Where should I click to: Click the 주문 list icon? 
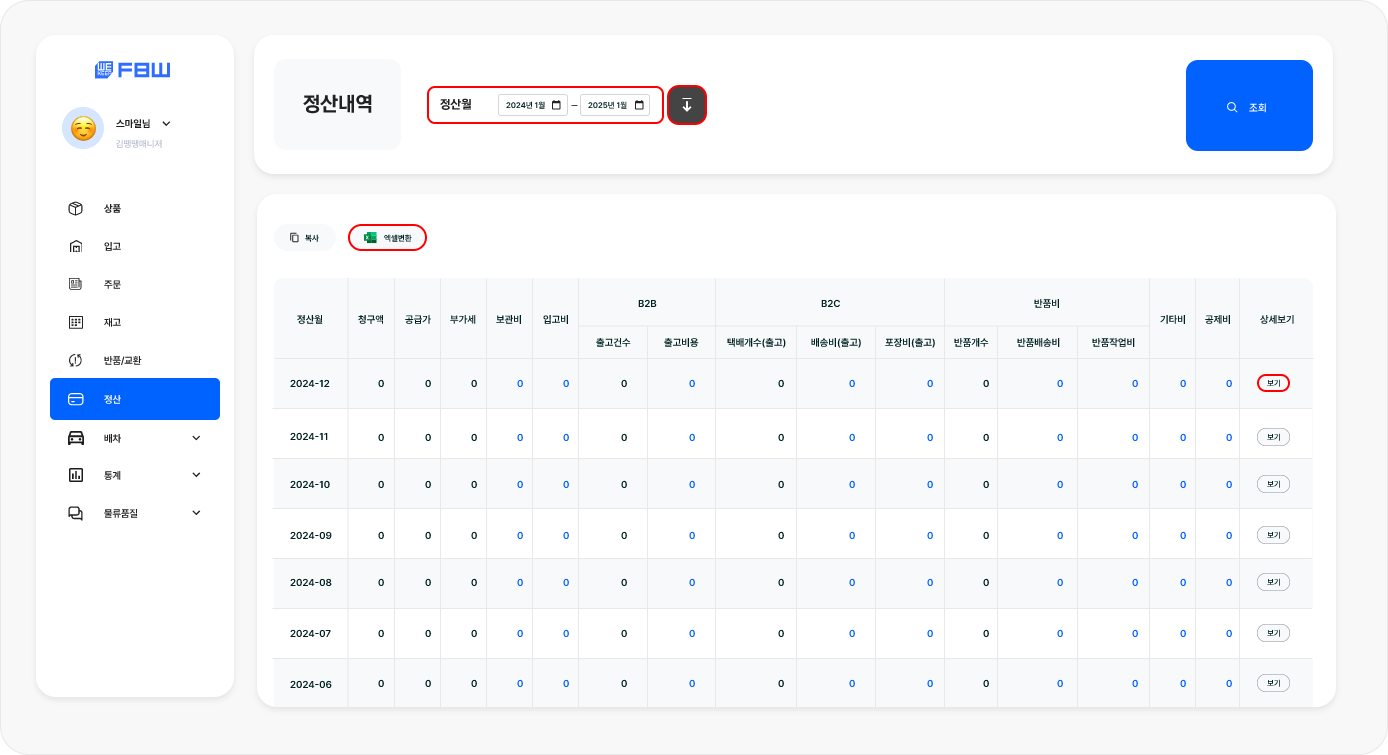[75, 285]
